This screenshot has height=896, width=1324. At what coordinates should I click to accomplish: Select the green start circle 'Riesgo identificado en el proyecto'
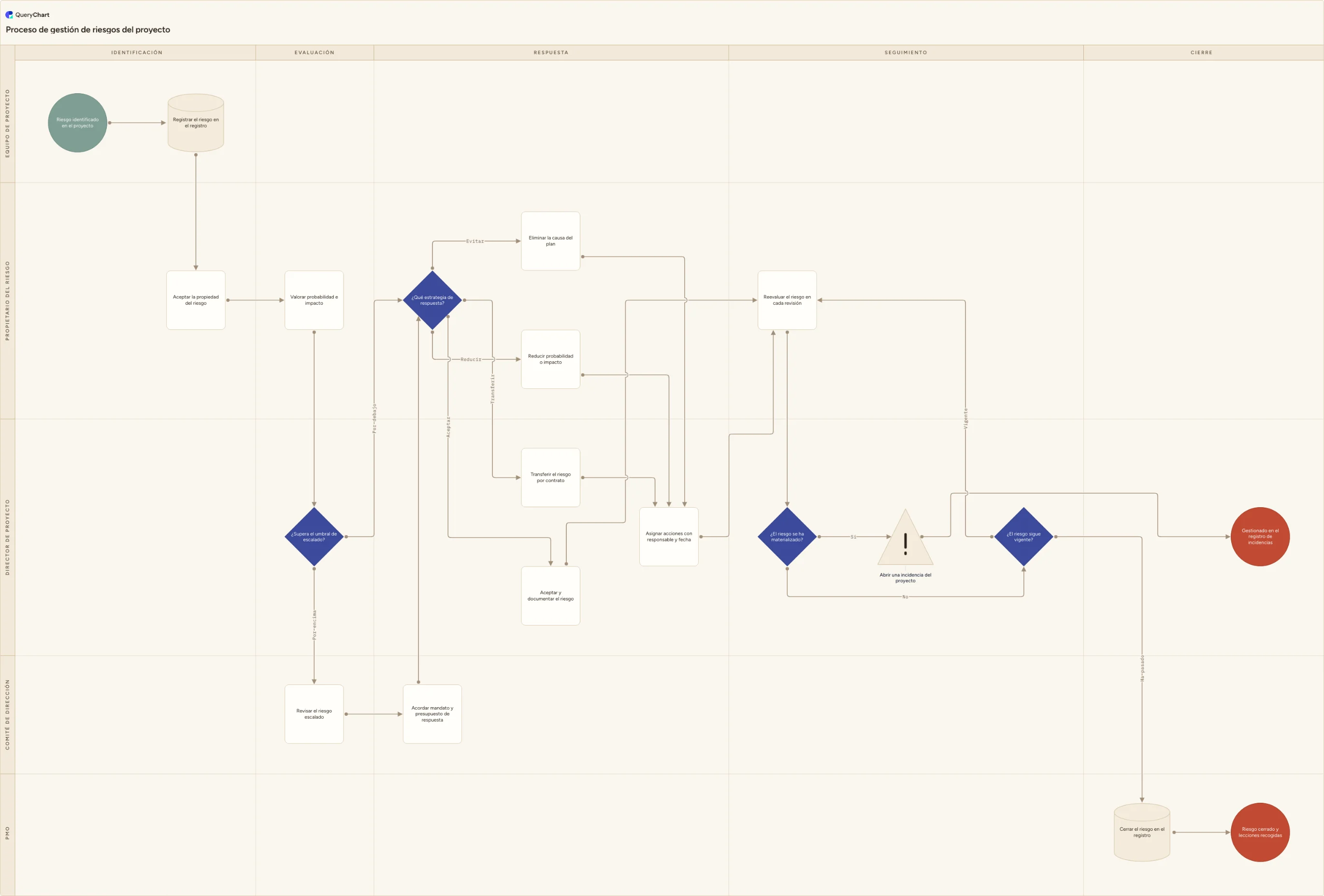[x=77, y=123]
